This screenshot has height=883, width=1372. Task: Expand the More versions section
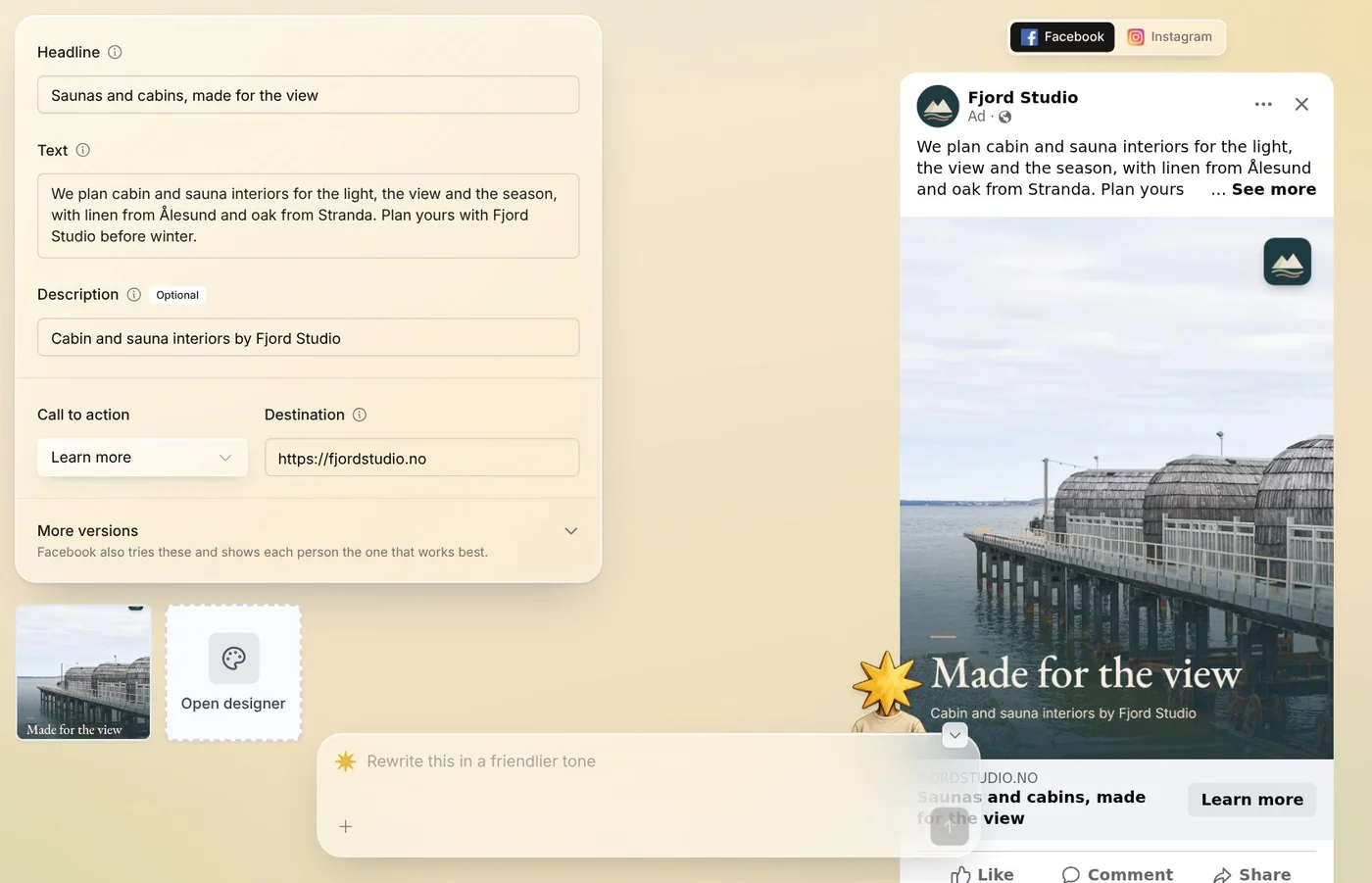click(x=571, y=531)
